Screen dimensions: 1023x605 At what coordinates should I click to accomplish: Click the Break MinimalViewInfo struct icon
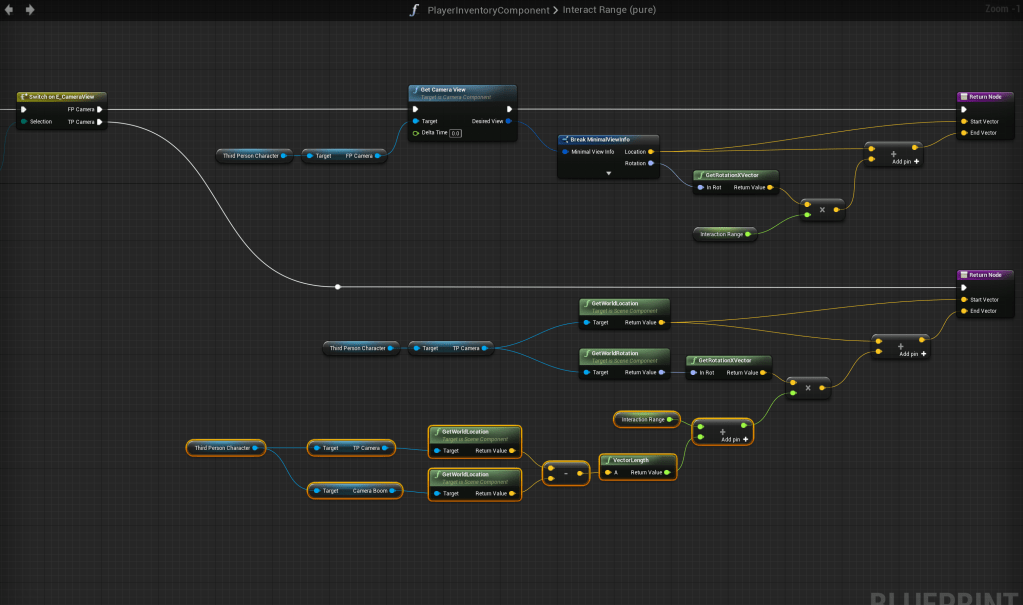click(x=565, y=139)
